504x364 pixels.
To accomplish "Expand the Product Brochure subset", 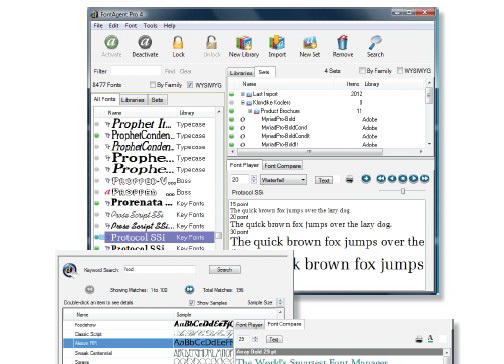I will click(x=250, y=111).
